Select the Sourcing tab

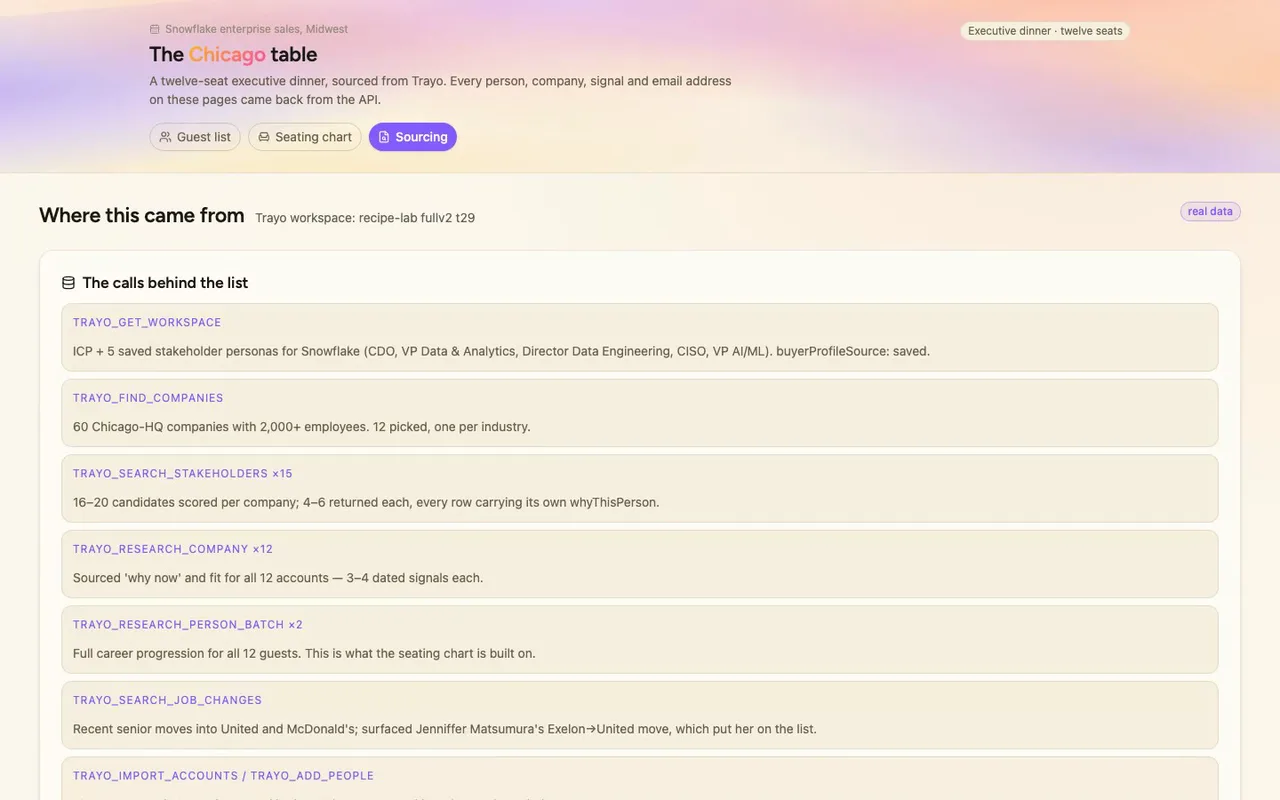413,137
